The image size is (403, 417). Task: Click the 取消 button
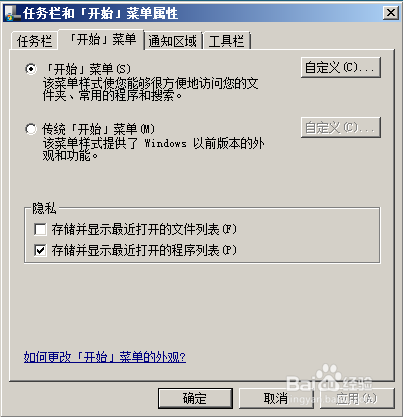[276, 398]
